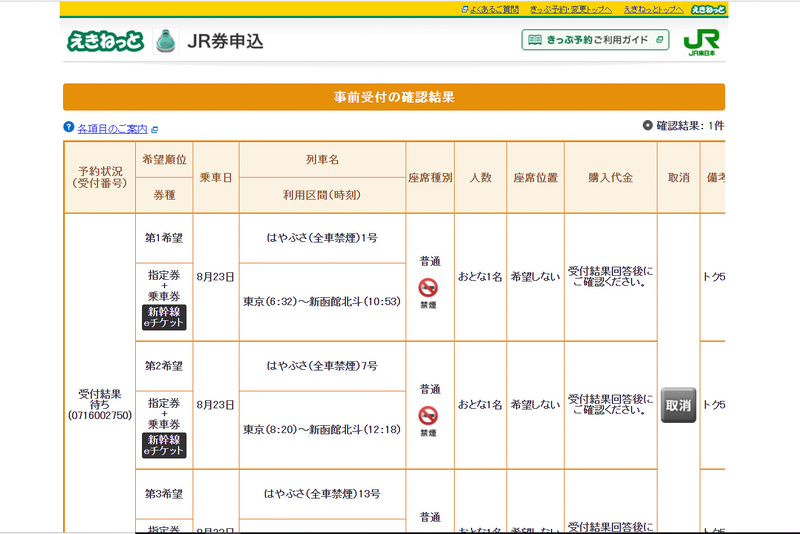
Task: Open きっぷ予約ご利用ガイド button
Action: [595, 40]
